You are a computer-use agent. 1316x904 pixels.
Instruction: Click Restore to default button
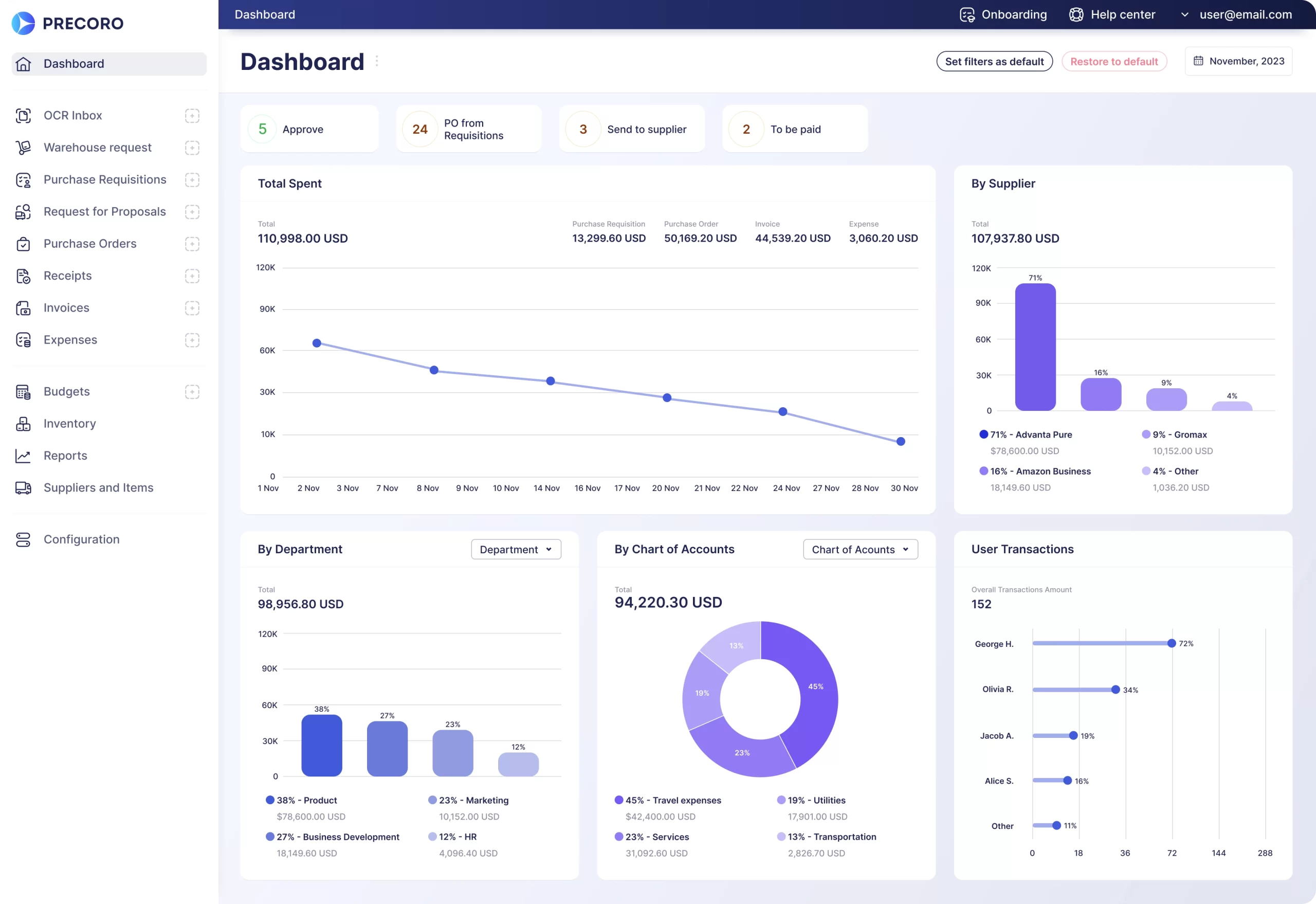(x=1113, y=62)
